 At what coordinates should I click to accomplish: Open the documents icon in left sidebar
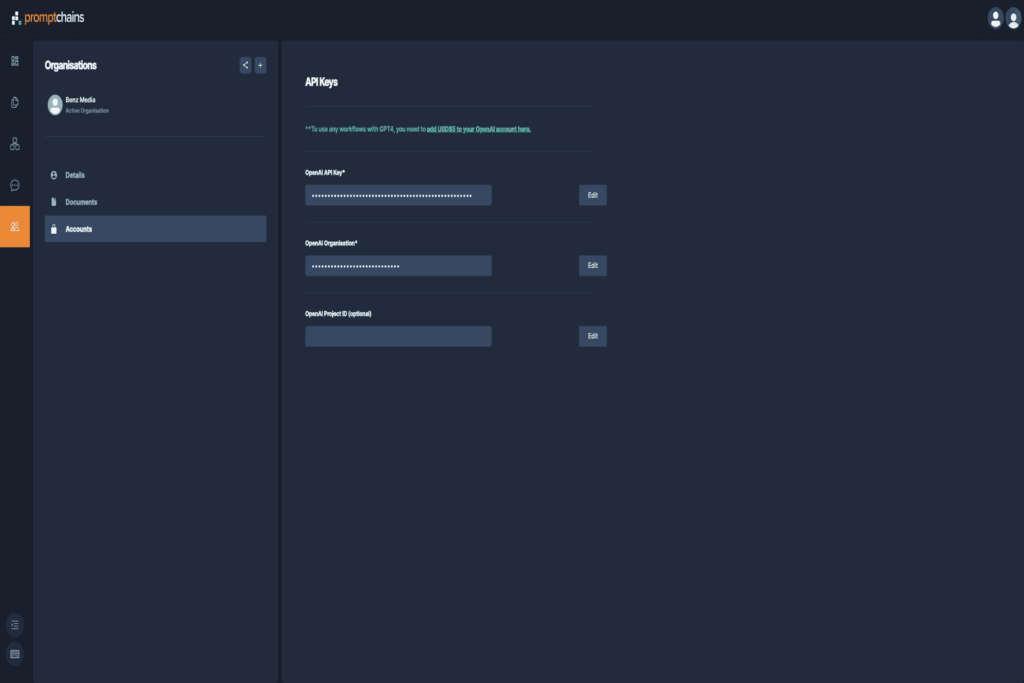point(14,103)
